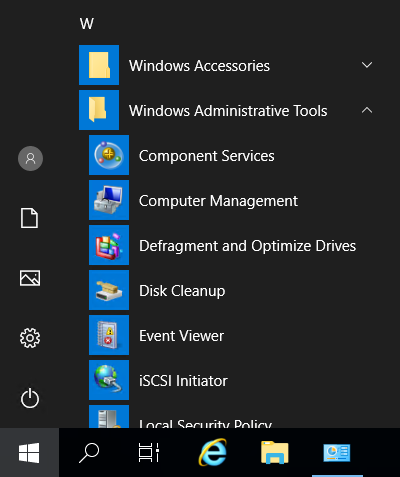Launch Internet Explorer from taskbar
The width and height of the screenshot is (400, 477).
tap(213, 452)
